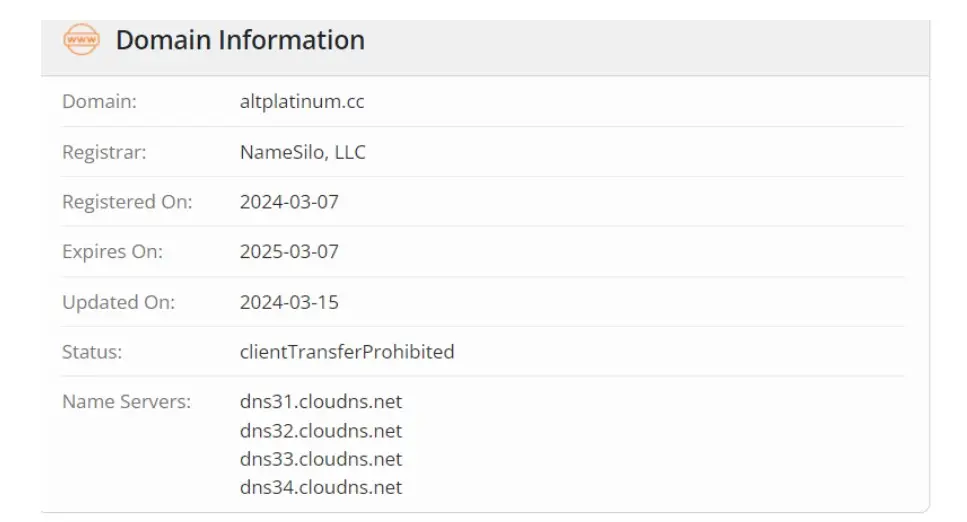967x522 pixels.
Task: Click the Domain Information heading
Action: click(240, 40)
